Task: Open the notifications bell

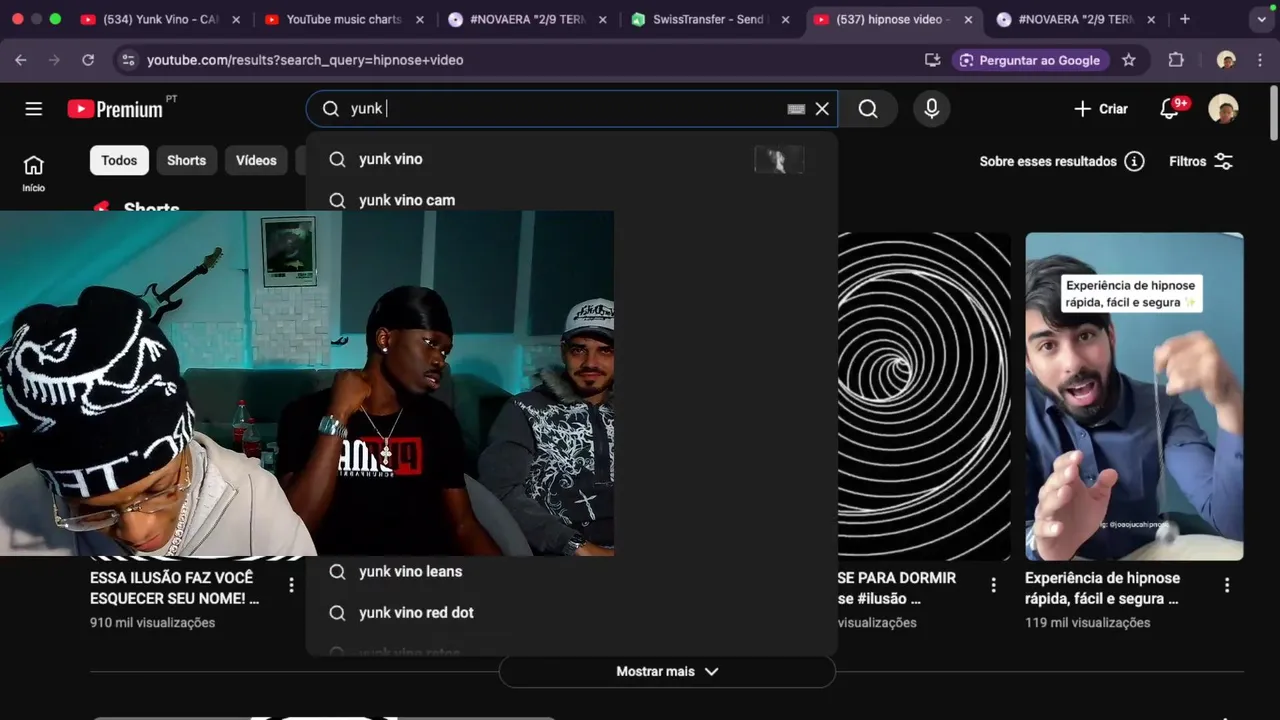Action: pos(1169,109)
